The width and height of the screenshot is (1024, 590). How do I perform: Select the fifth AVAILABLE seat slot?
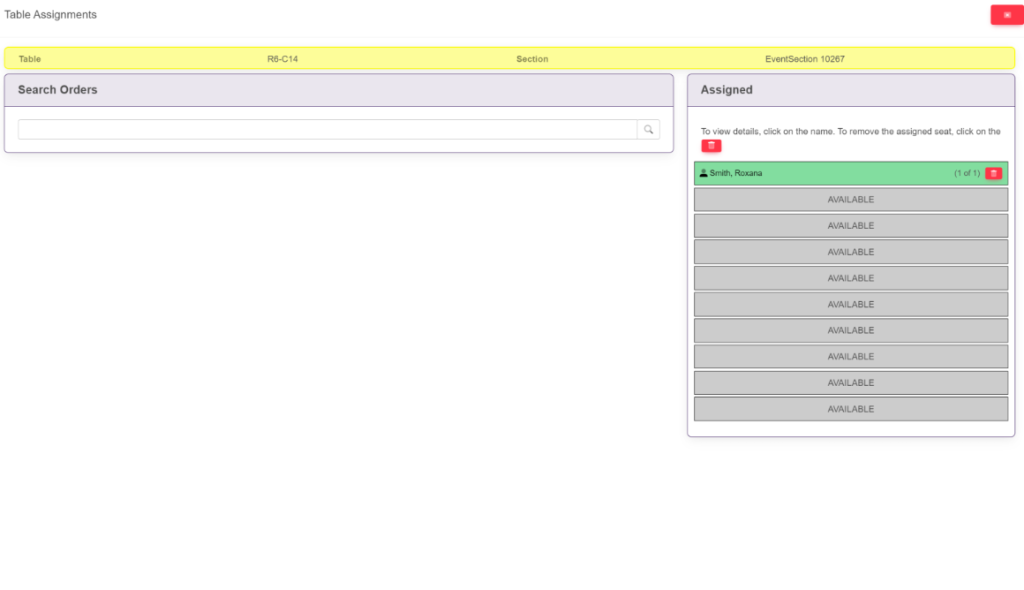tap(850, 304)
